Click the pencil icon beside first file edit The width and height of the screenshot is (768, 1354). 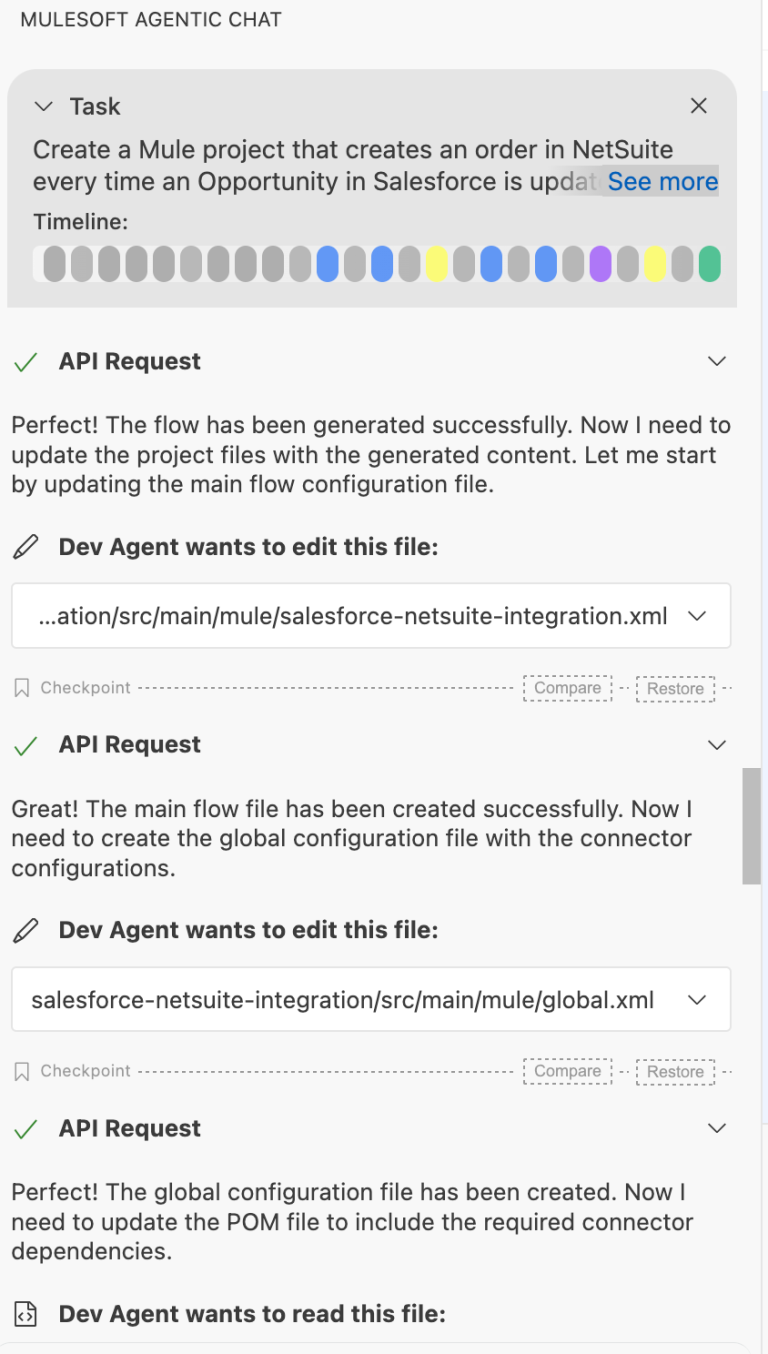(x=26, y=546)
